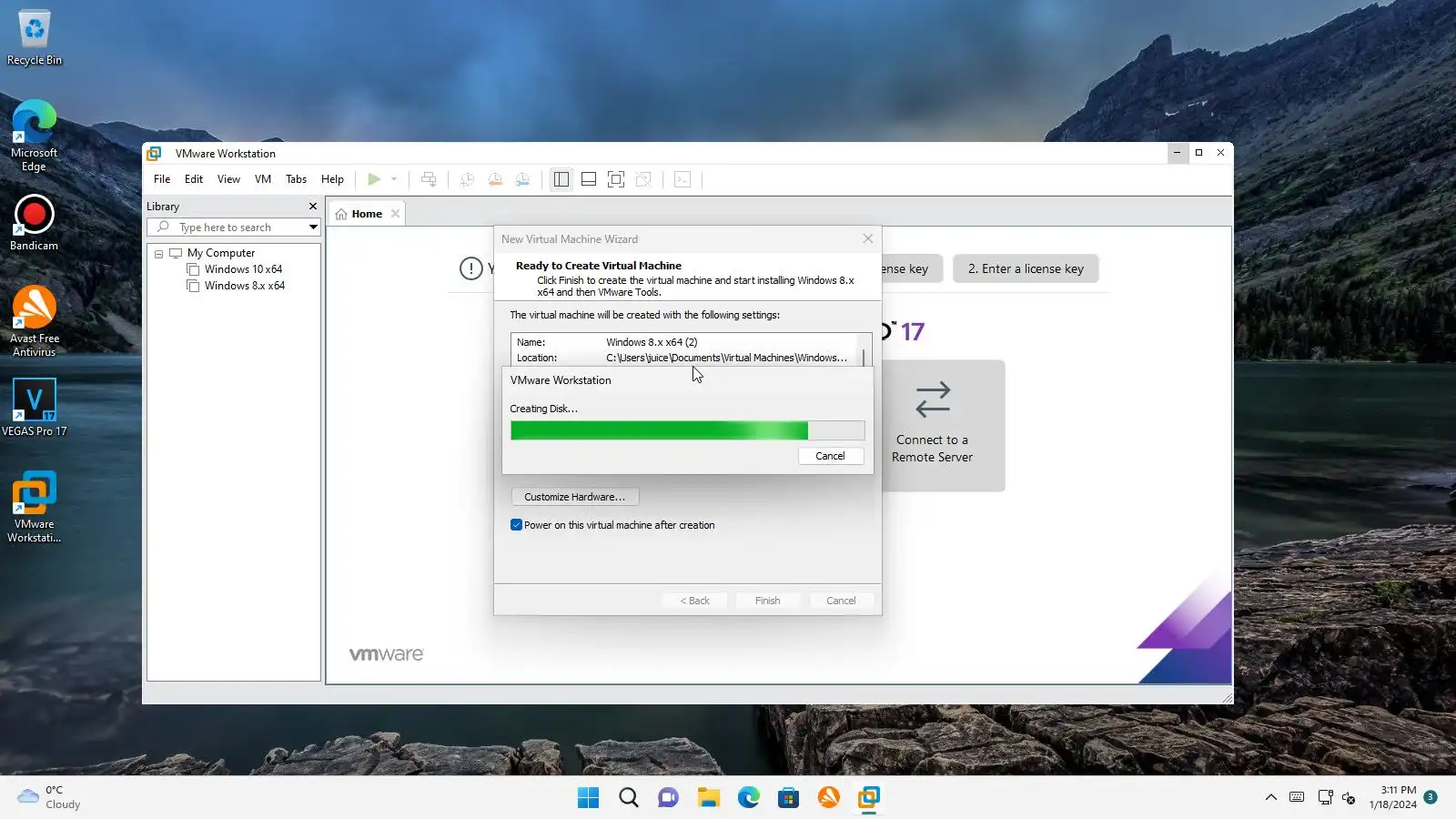Open the Help menu
1456x819 pixels.
point(332,179)
